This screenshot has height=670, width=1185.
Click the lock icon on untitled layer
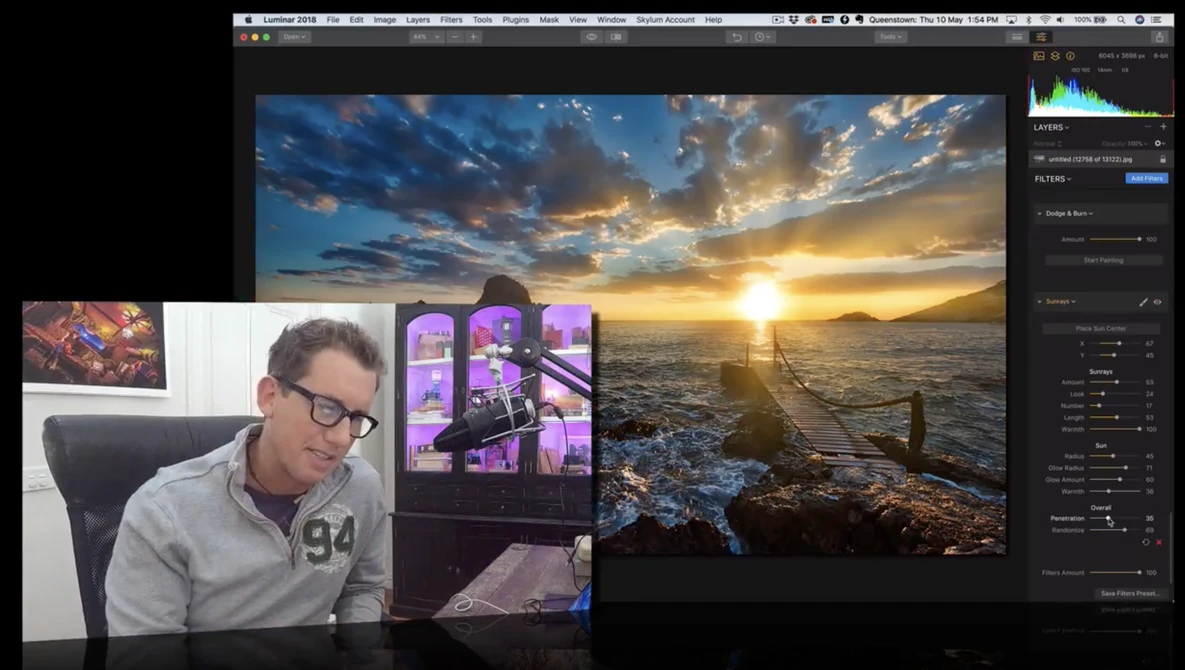[1162, 159]
